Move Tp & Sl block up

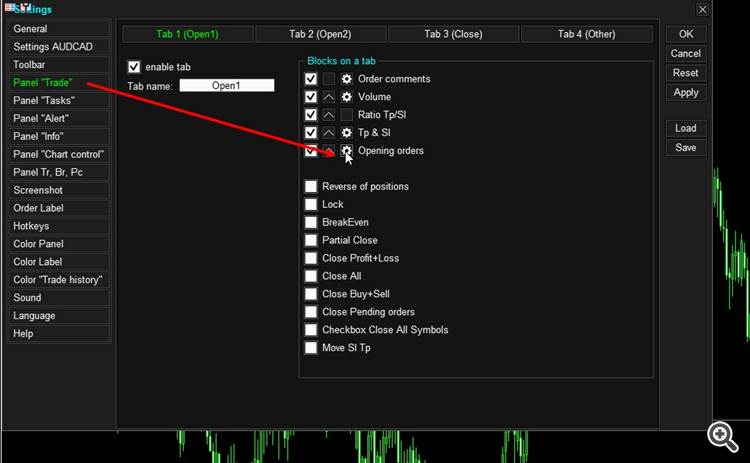tap(329, 133)
